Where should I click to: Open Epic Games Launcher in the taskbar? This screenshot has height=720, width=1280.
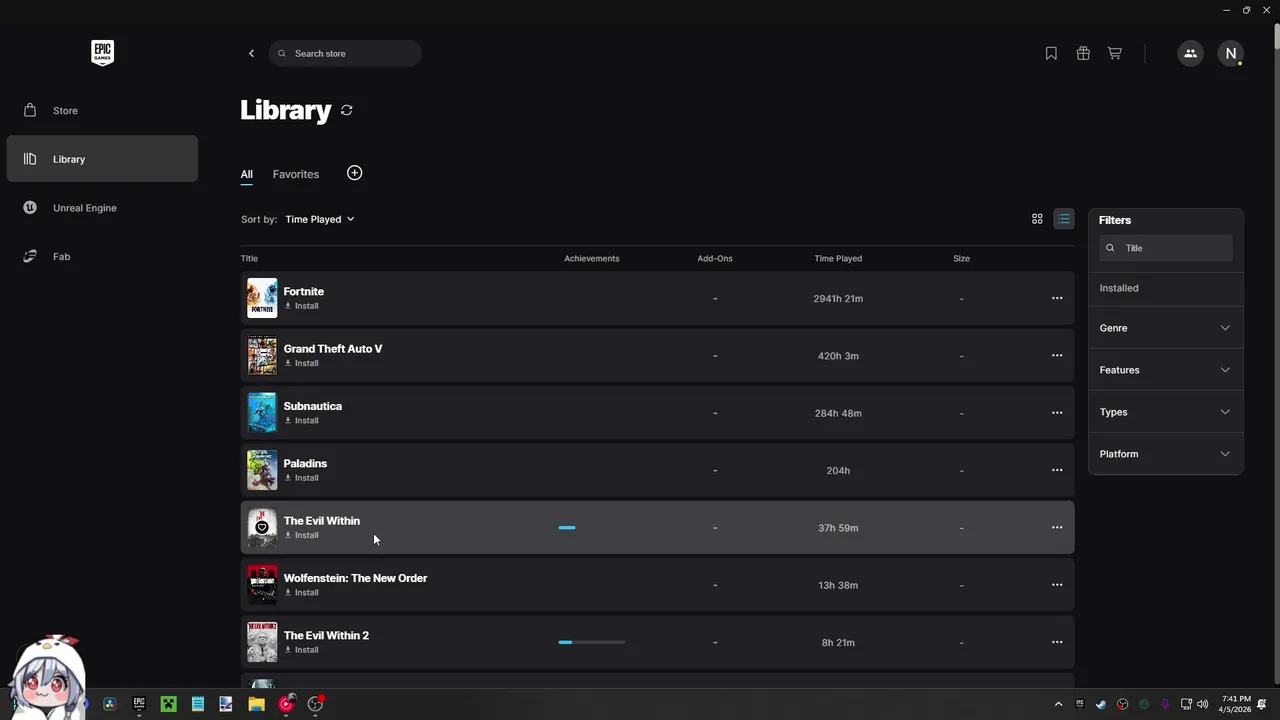coord(139,704)
